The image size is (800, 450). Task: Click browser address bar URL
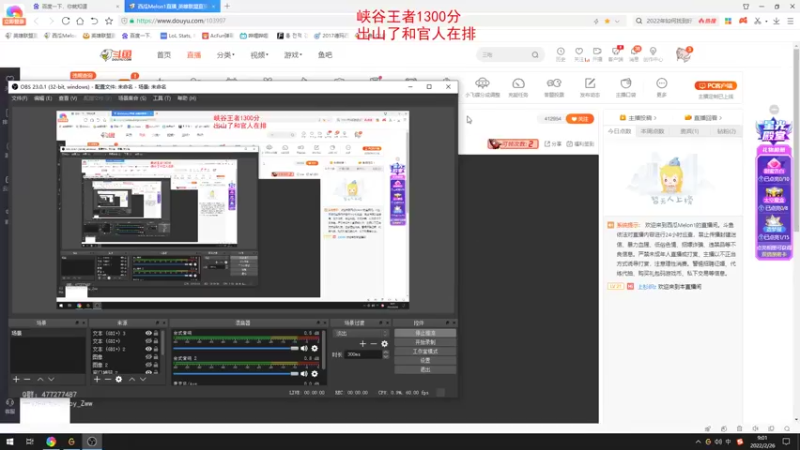181,21
